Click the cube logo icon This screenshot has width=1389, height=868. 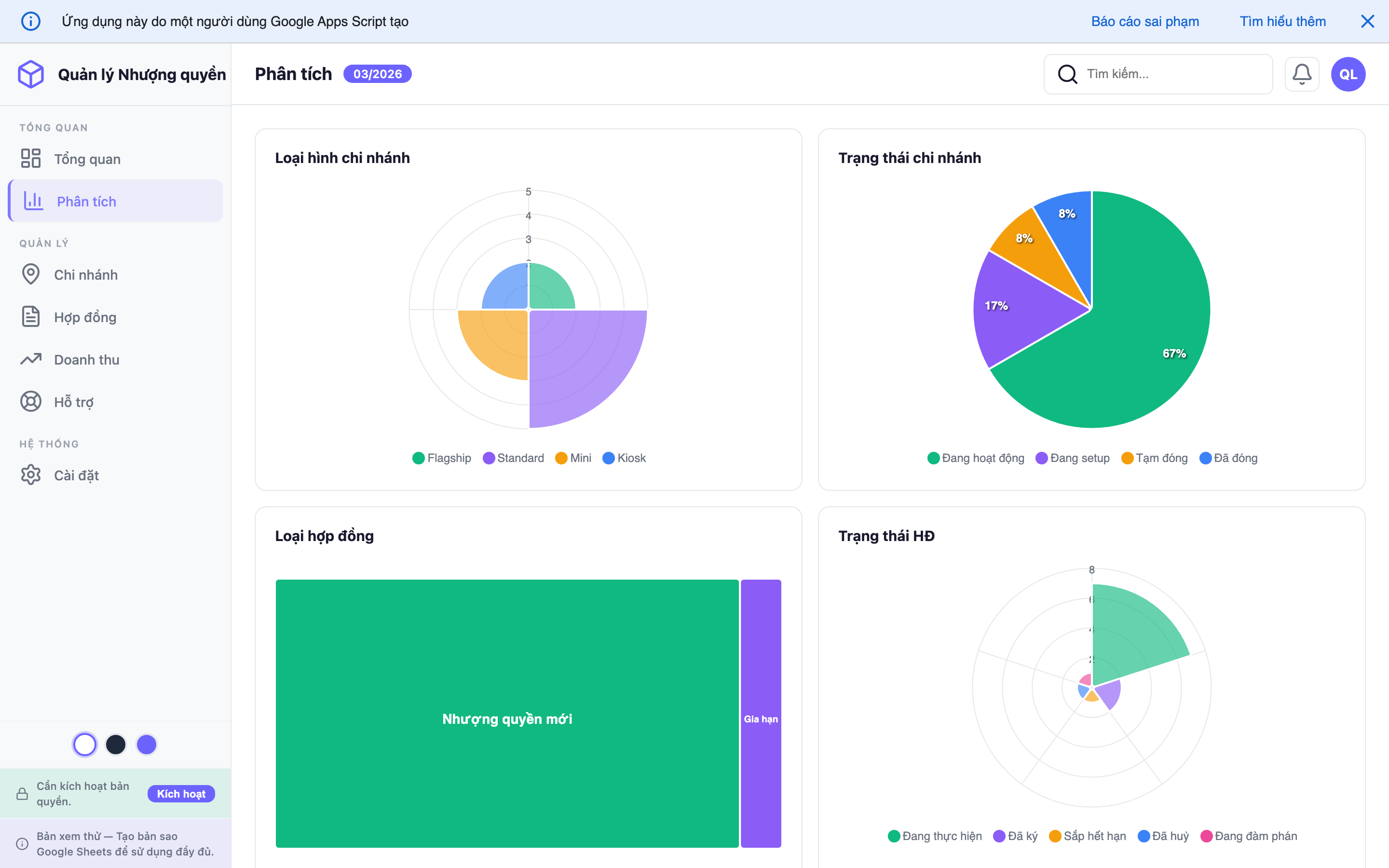(31, 74)
